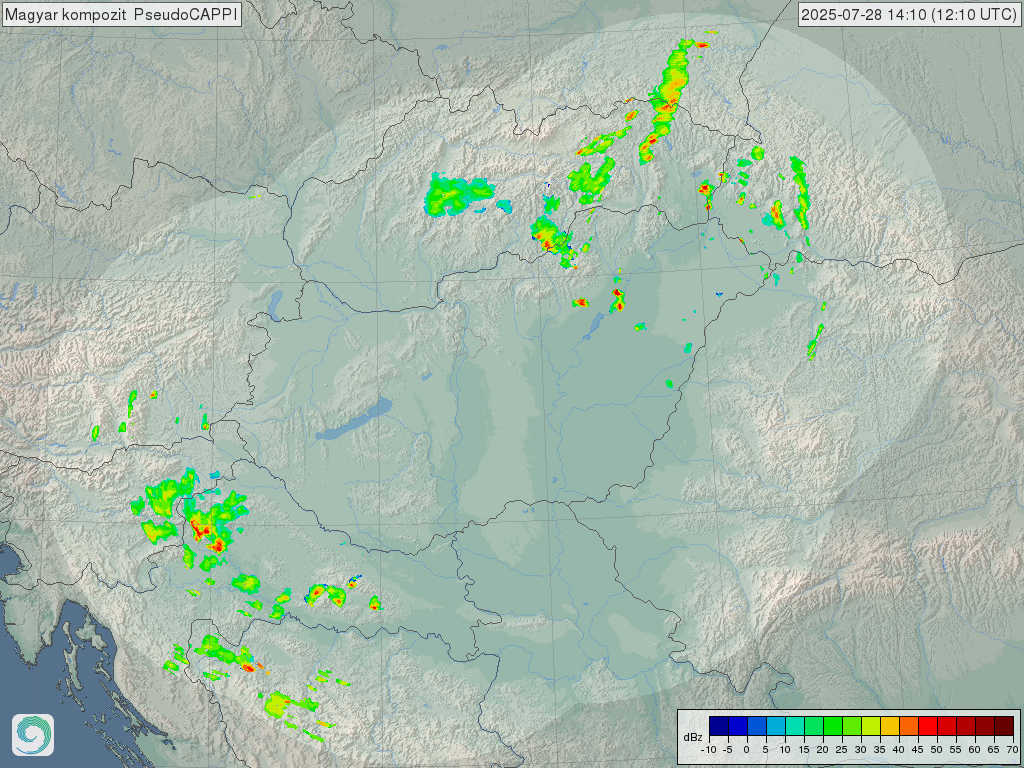Select the orange swatch between 40 and 45 dBz
This screenshot has height=768, width=1024.
tap(908, 726)
